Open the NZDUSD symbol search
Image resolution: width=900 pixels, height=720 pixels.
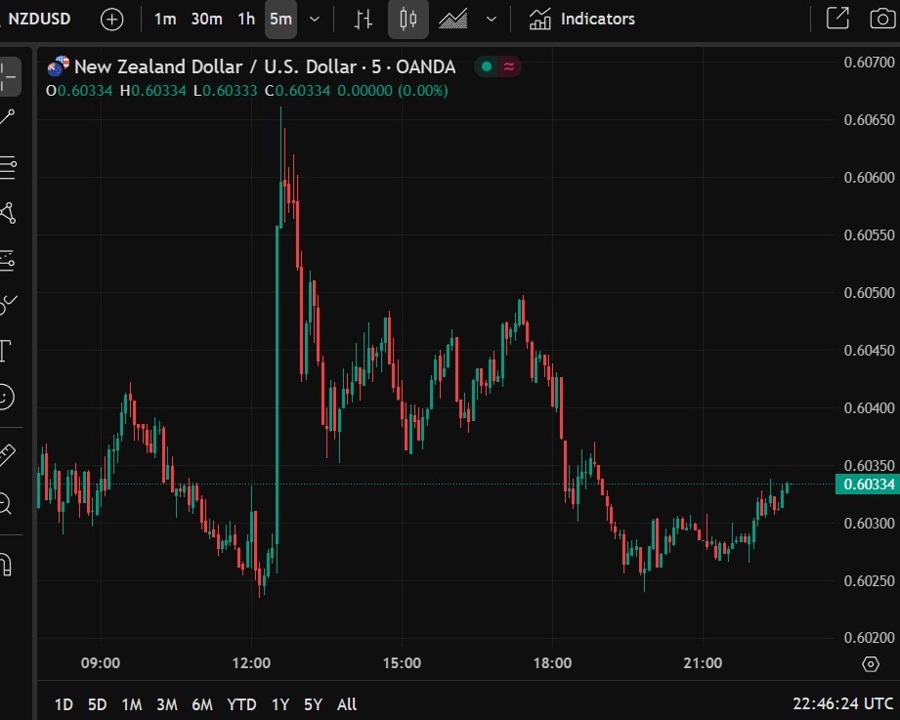click(40, 19)
